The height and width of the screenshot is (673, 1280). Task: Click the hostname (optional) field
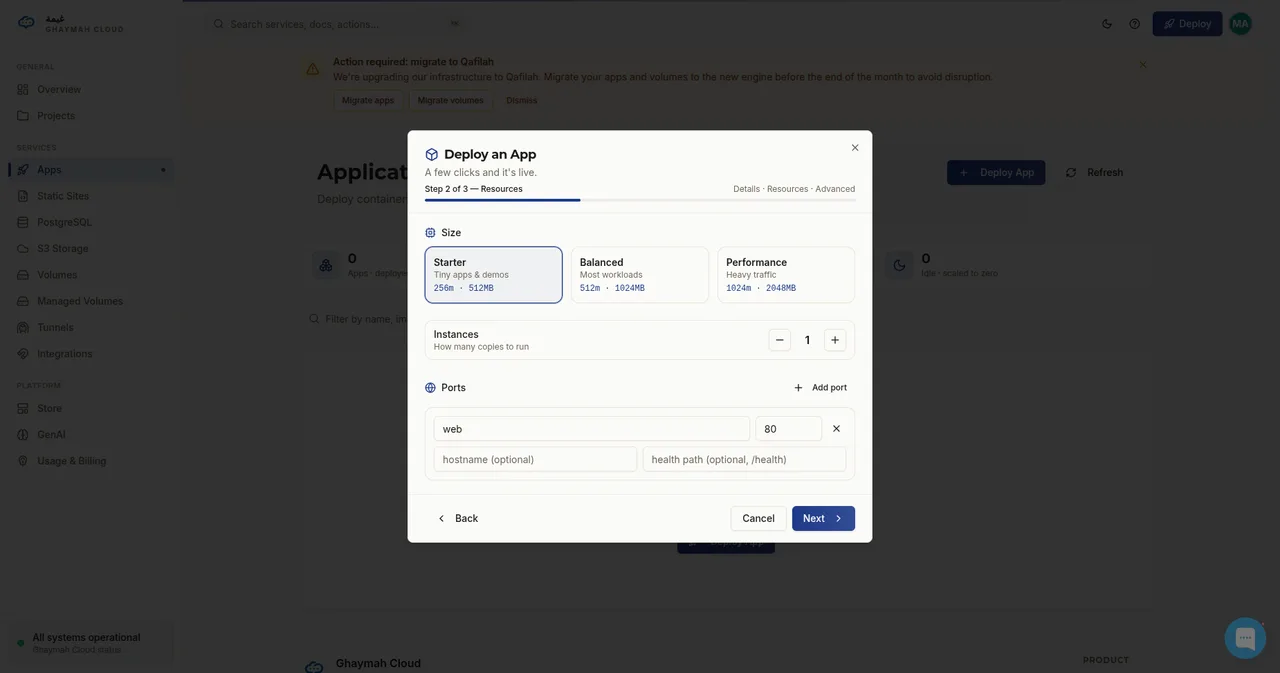pyautogui.click(x=535, y=459)
